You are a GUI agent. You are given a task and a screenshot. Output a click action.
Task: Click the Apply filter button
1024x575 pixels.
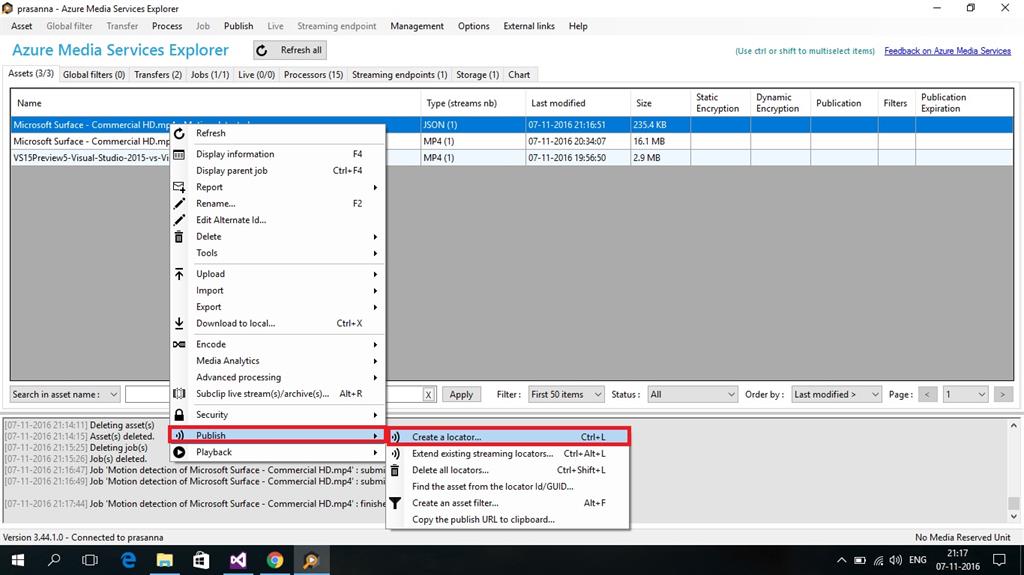click(461, 394)
